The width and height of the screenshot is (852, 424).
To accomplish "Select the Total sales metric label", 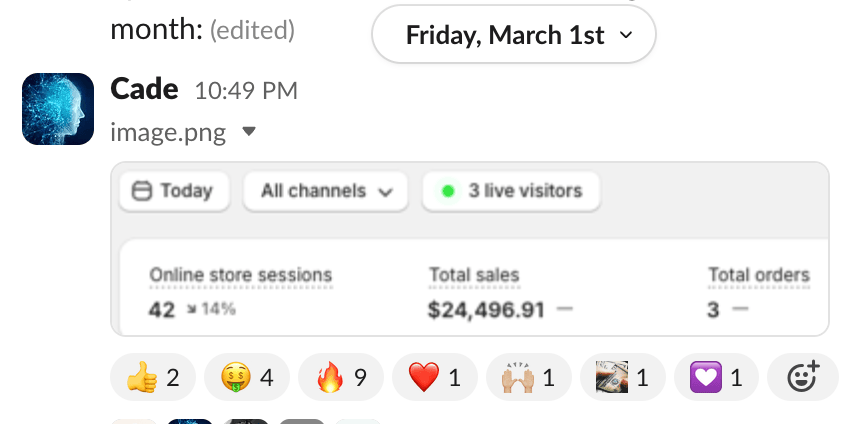I will (x=474, y=275).
